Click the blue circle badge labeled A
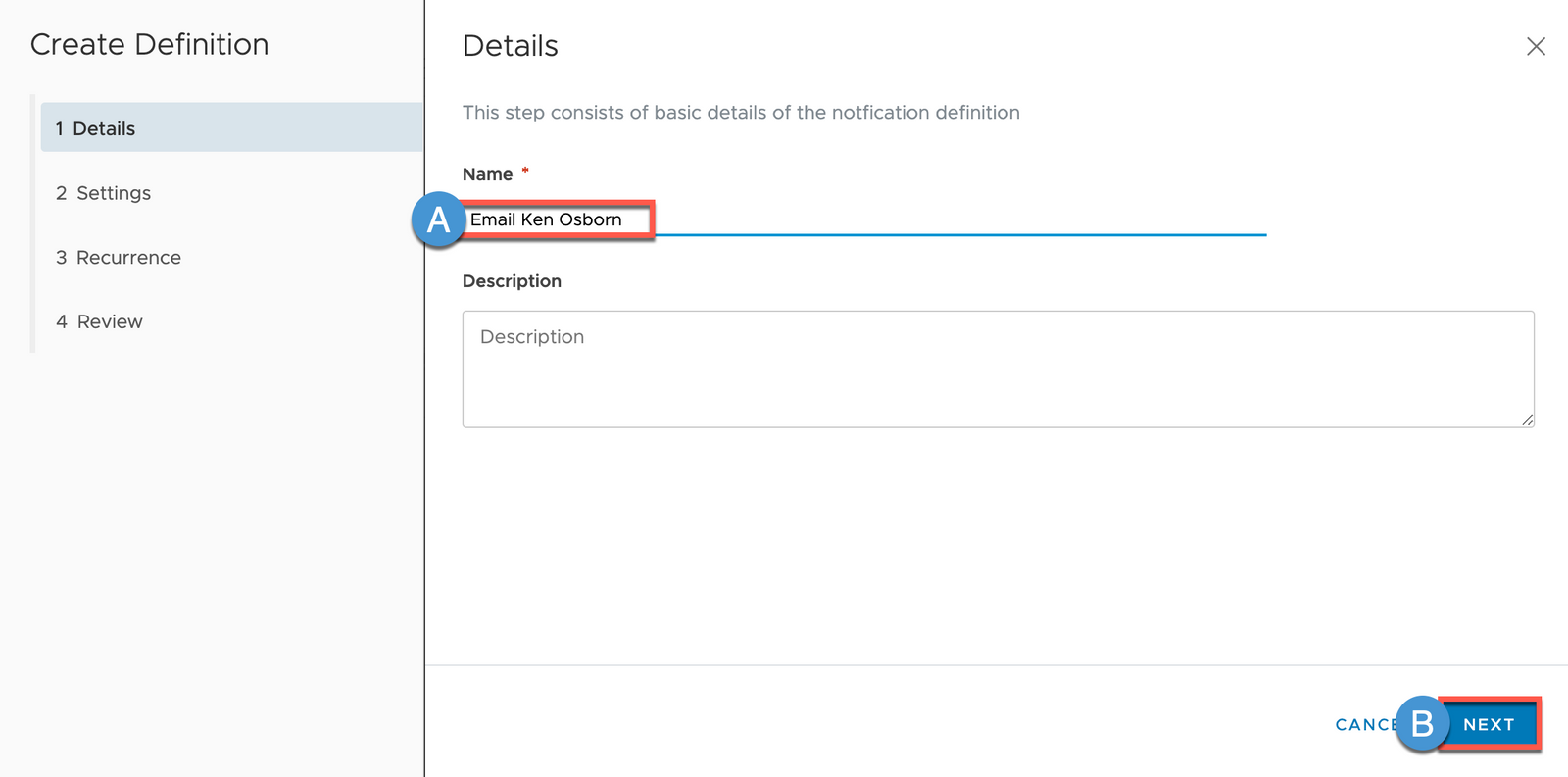Screen dimensions: 1568x777 click(438, 219)
